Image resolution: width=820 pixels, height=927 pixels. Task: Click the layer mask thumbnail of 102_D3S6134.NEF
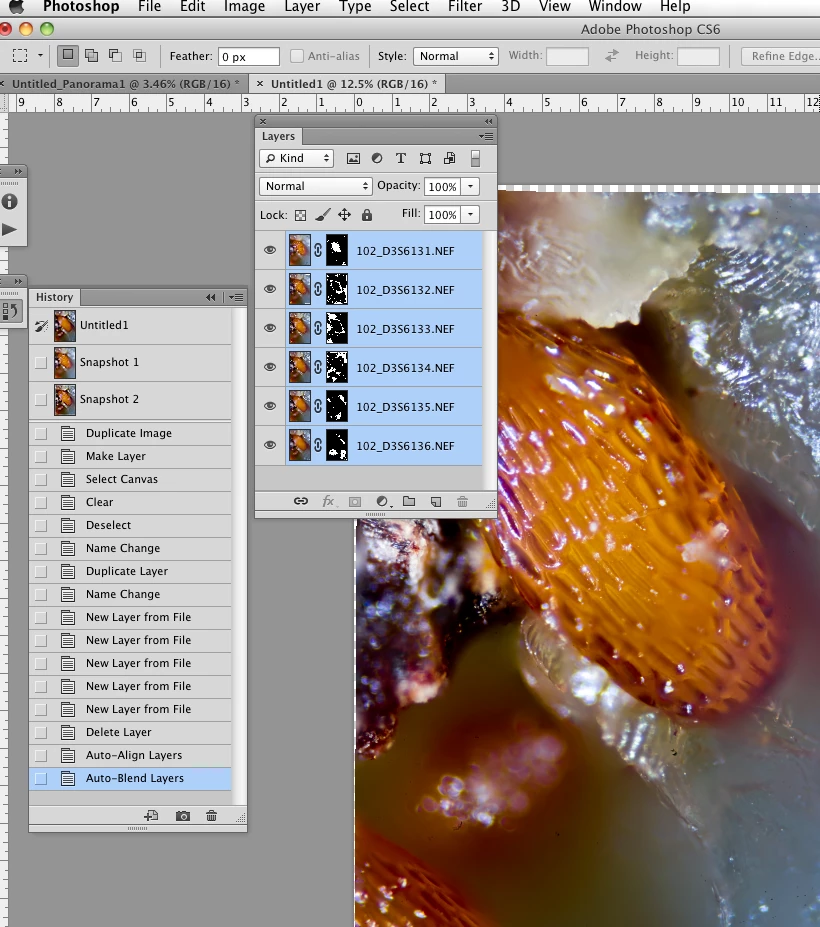point(337,367)
